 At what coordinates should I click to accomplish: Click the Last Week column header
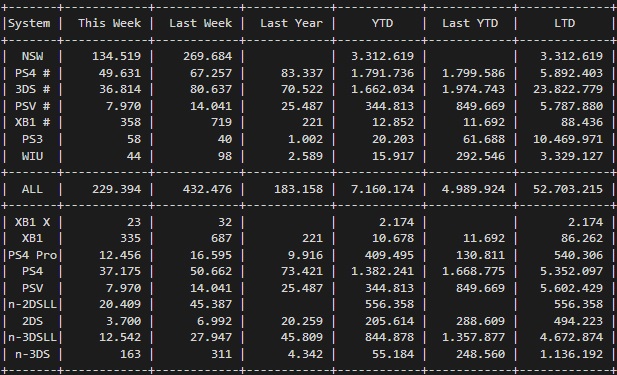(201, 23)
